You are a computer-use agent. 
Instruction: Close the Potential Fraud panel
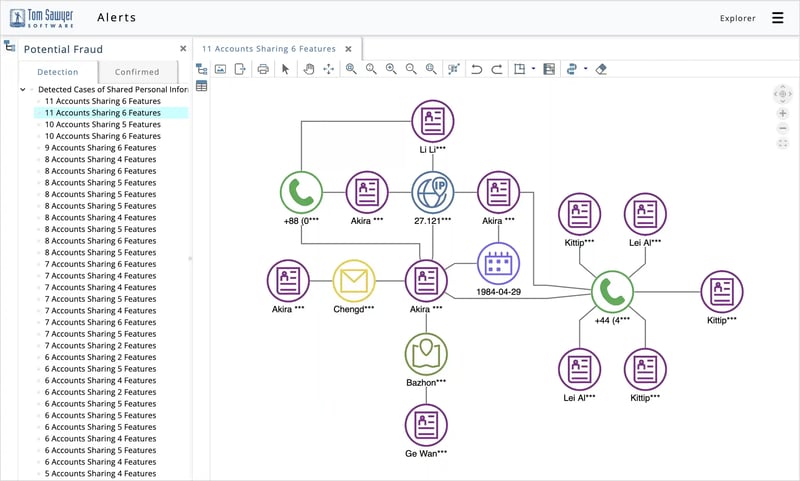point(183,48)
